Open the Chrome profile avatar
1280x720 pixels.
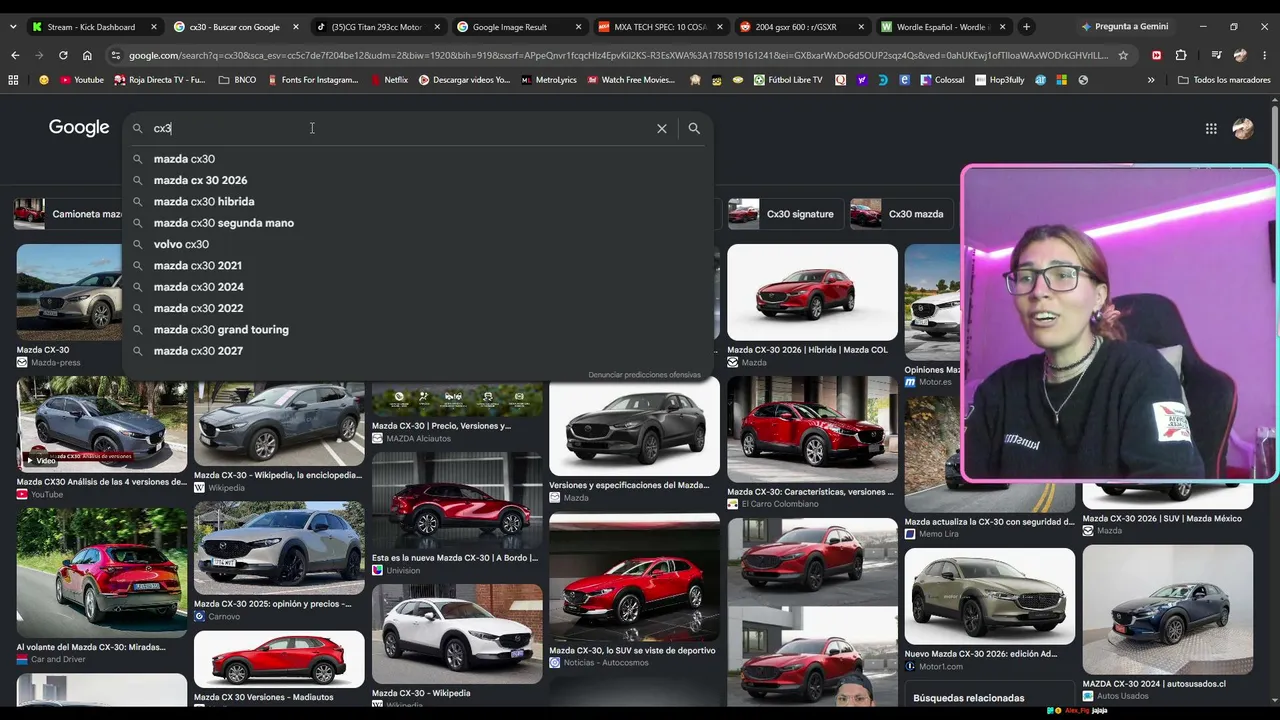tap(1240, 55)
